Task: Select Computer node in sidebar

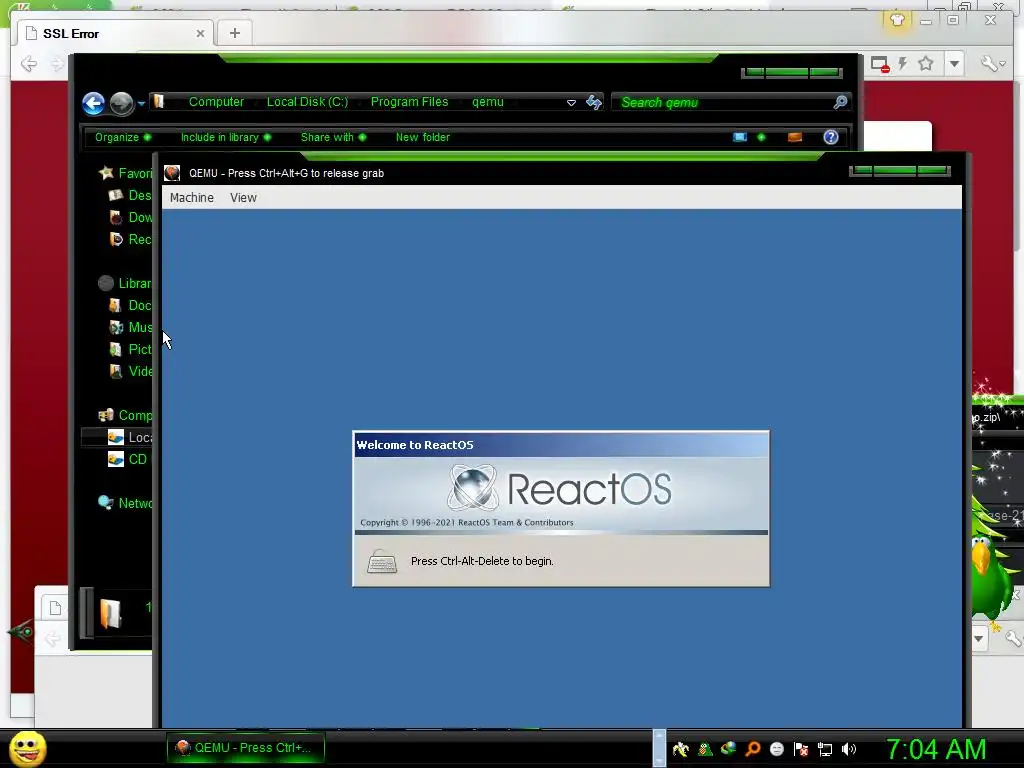Action: tap(124, 415)
